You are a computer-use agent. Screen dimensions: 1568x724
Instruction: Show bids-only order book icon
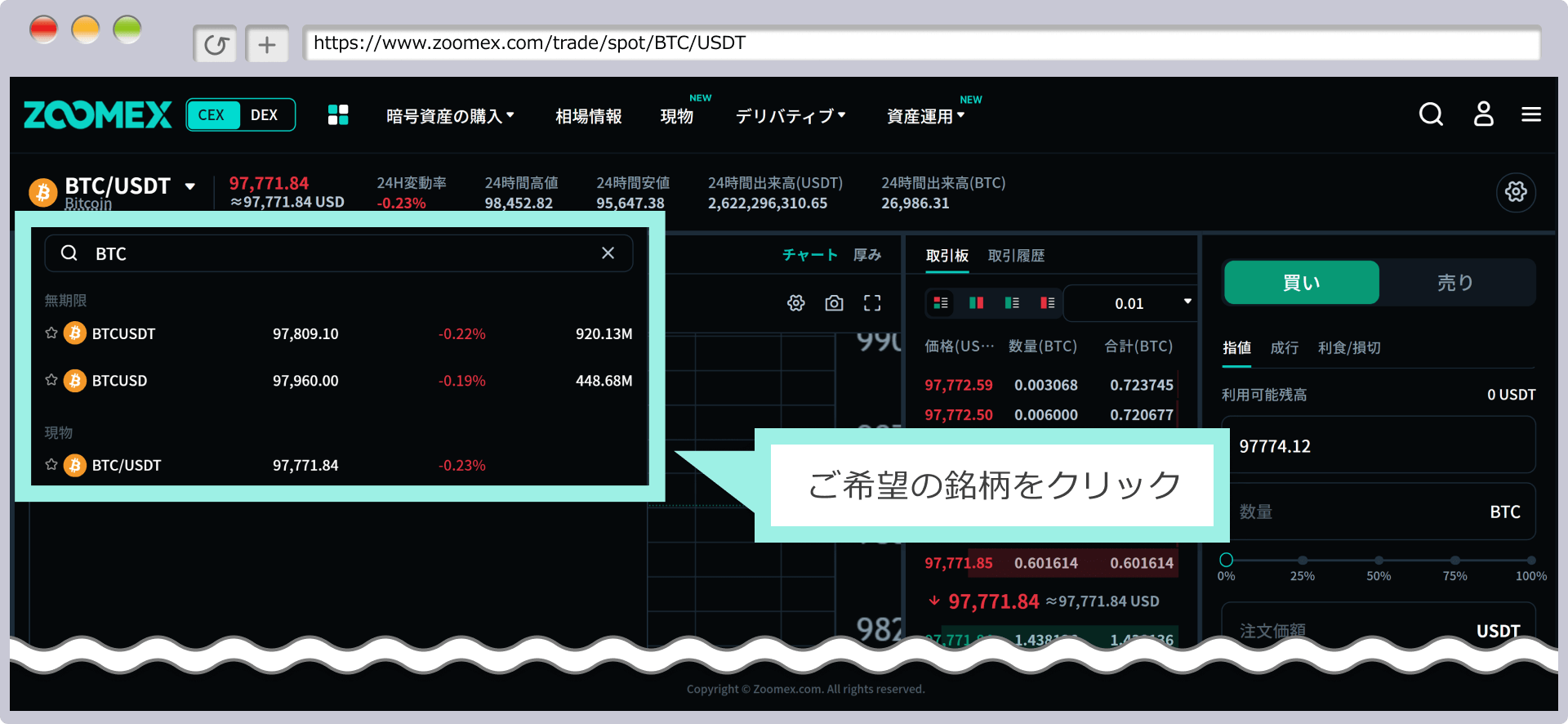1012,303
